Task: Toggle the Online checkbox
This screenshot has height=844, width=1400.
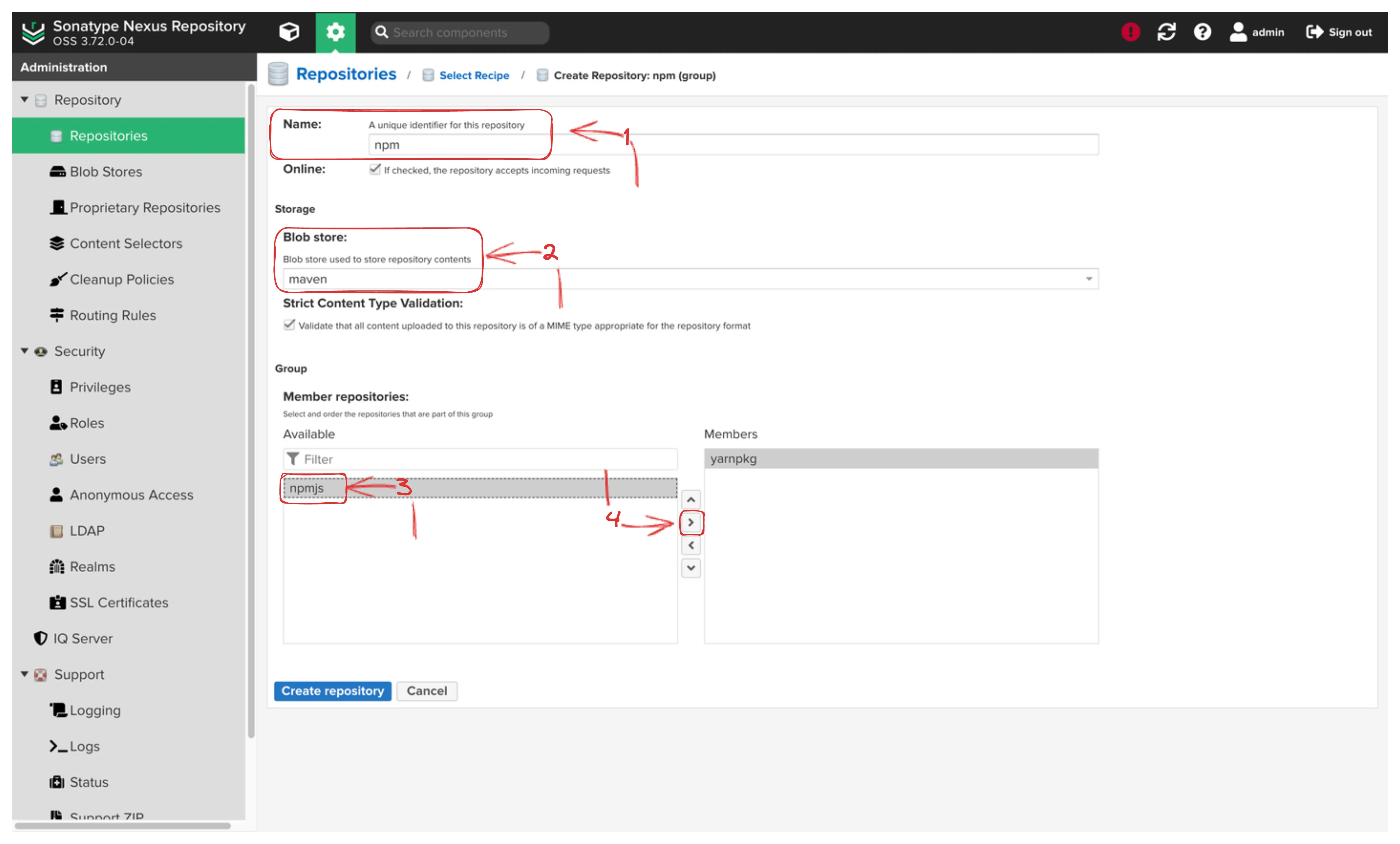Action: click(x=375, y=169)
